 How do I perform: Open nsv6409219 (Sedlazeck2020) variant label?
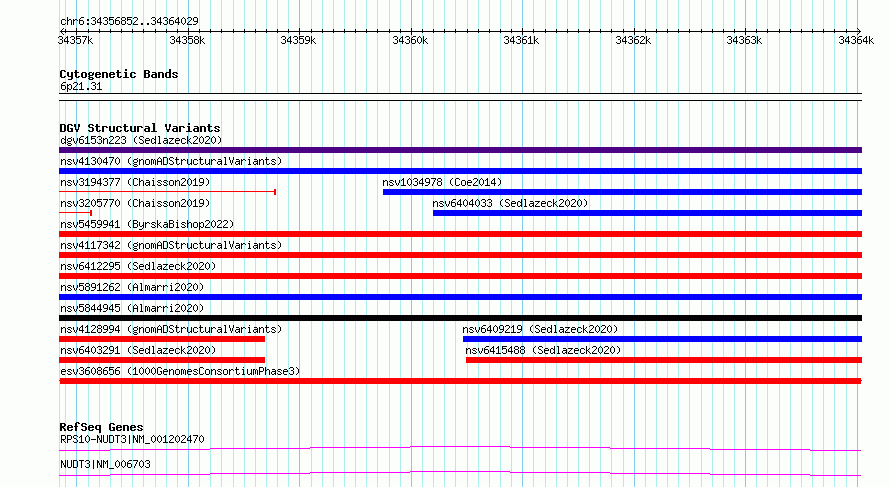click(540, 329)
